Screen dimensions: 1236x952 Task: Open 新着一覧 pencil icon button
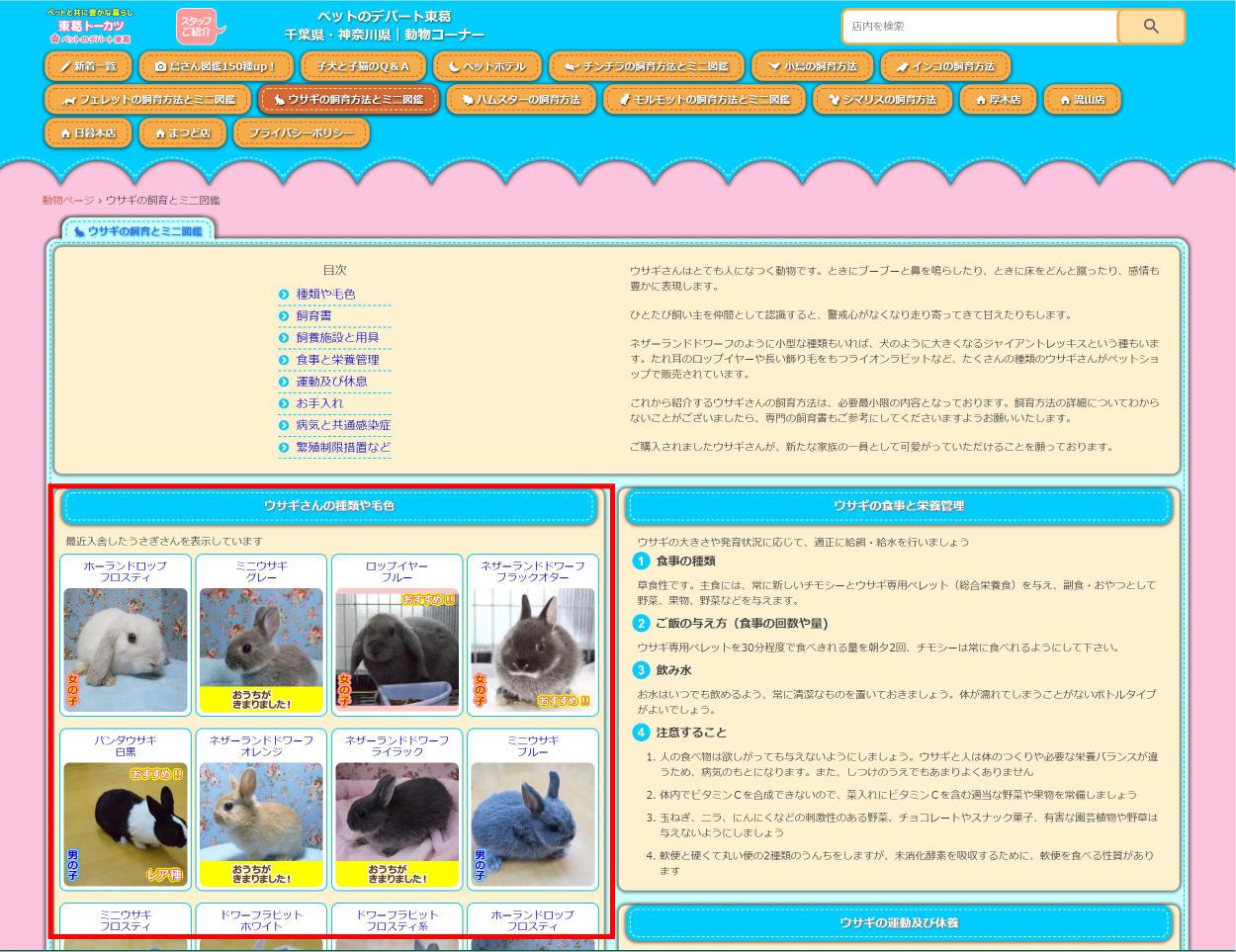tap(88, 66)
